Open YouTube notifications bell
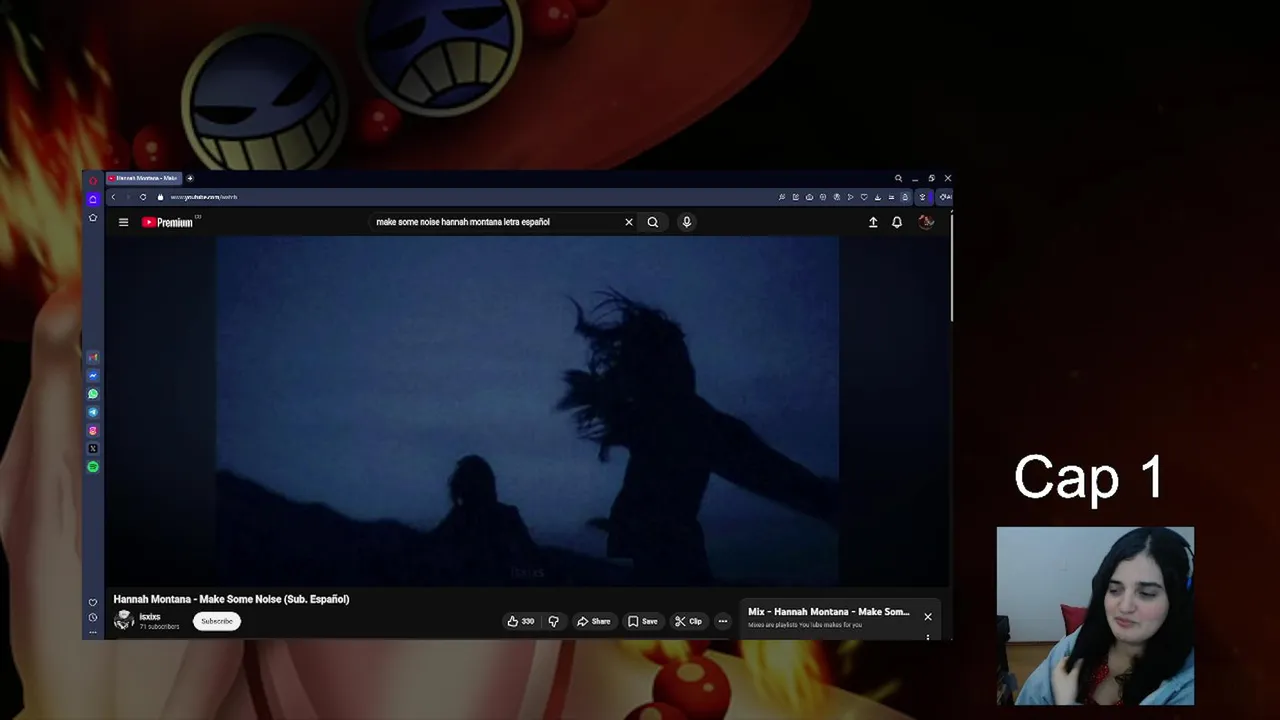Viewport: 1280px width, 720px height. point(897,222)
